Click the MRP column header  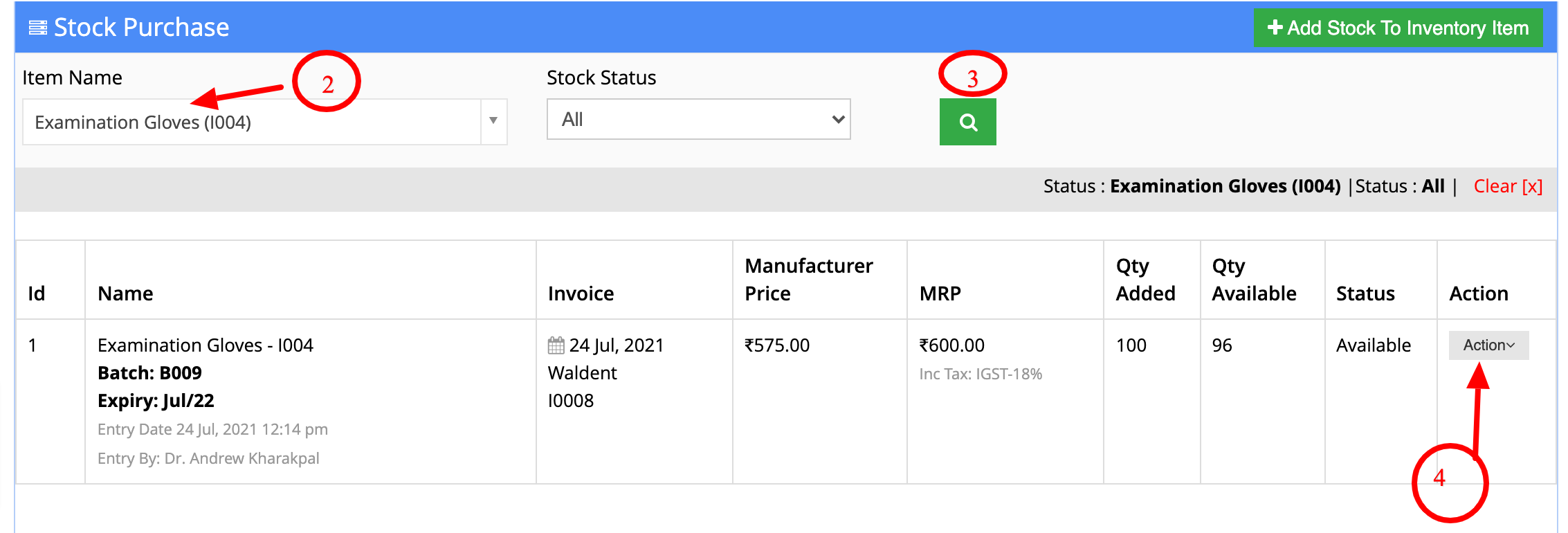(940, 293)
